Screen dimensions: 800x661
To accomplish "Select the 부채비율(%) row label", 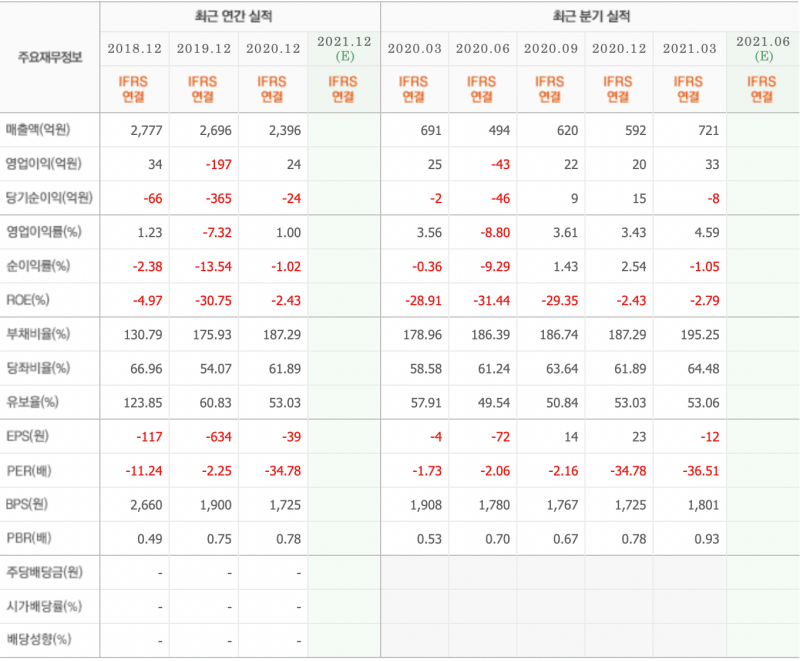I will pyautogui.click(x=38, y=334).
